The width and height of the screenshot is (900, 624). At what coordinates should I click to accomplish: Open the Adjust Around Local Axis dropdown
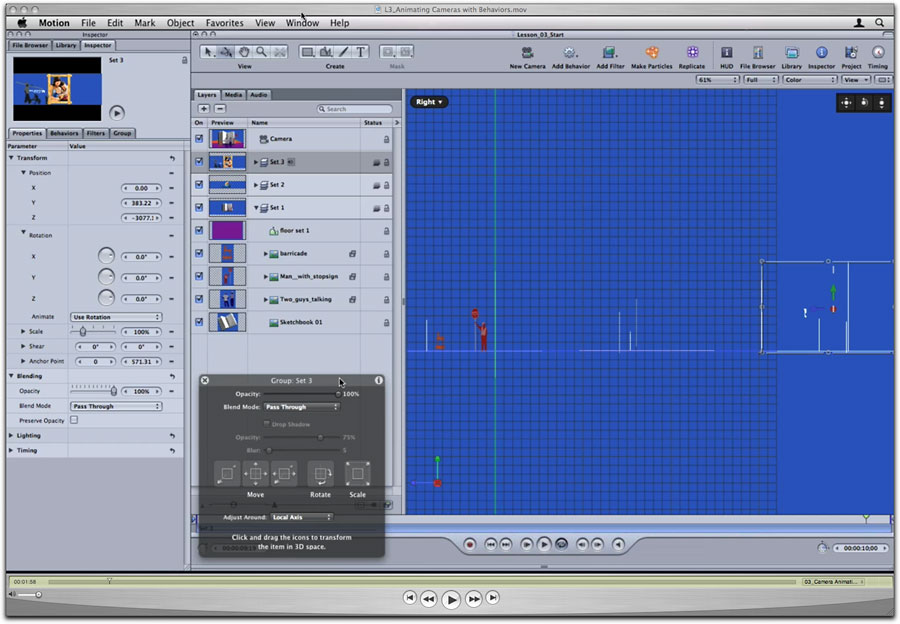click(302, 517)
